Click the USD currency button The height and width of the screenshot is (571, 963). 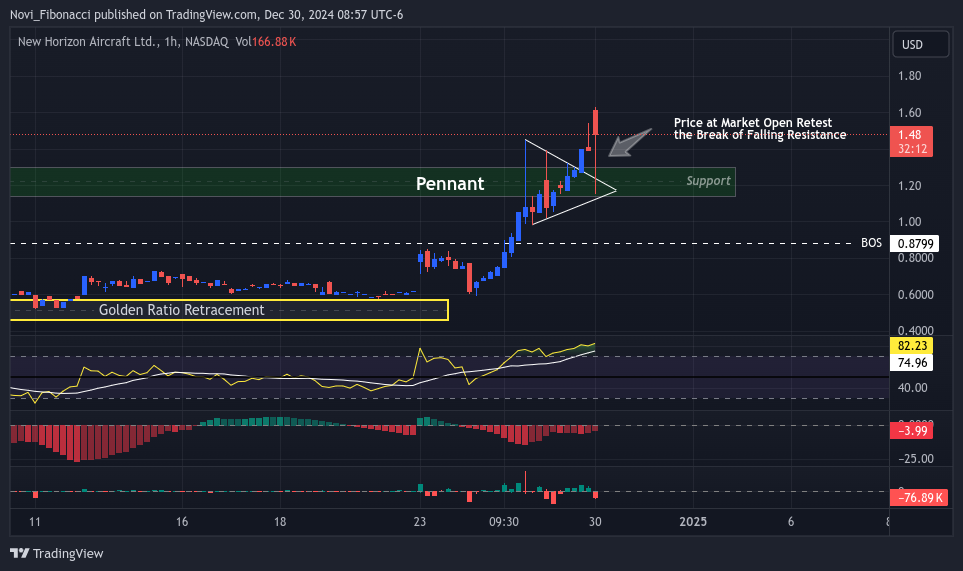pos(920,44)
